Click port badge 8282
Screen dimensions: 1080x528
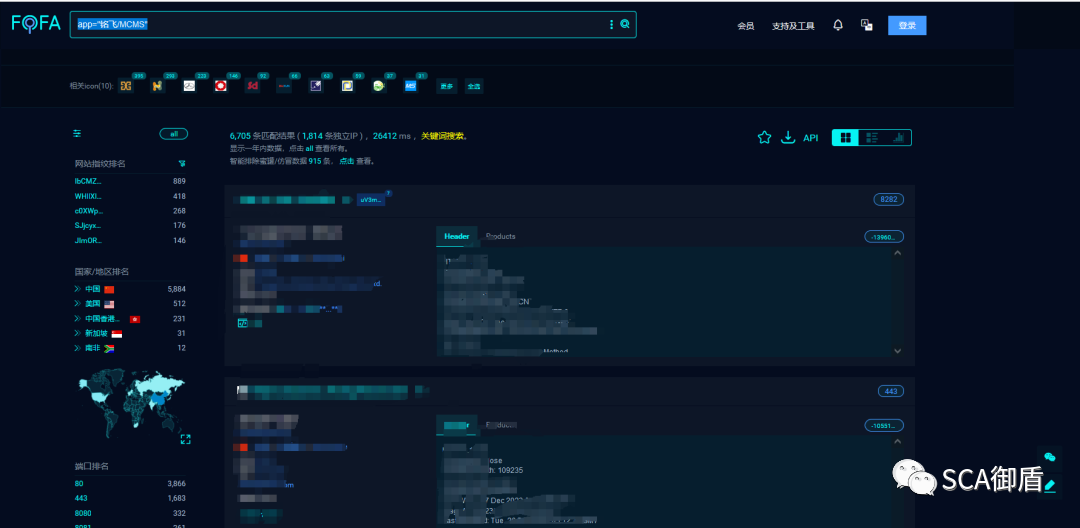[889, 200]
